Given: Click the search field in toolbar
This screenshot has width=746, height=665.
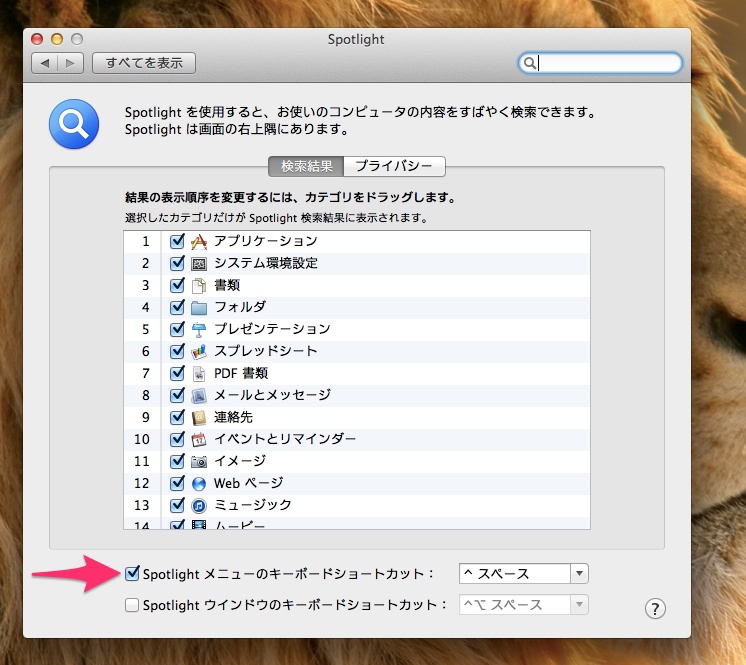Looking at the screenshot, I should (x=600, y=63).
